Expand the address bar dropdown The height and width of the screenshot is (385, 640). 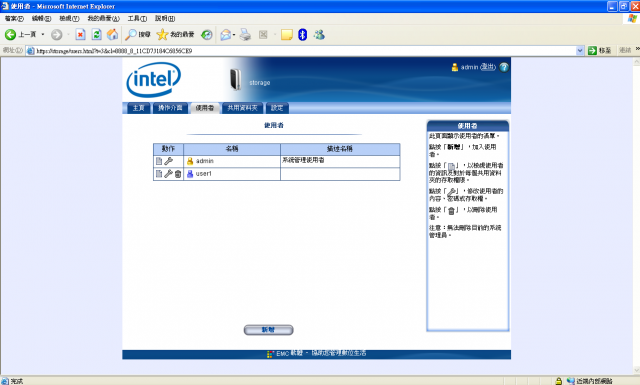[x=580, y=51]
